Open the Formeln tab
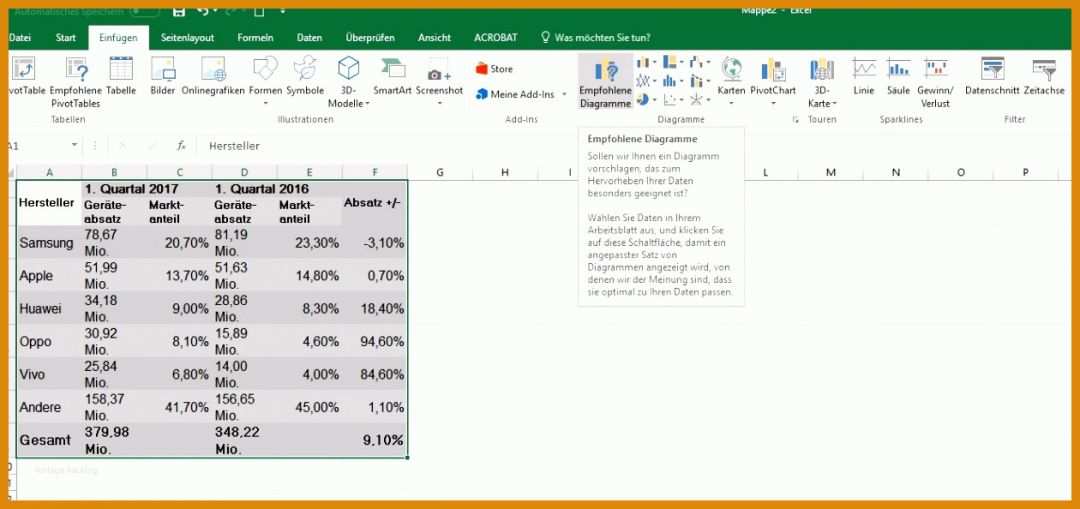Image resolution: width=1080 pixels, height=509 pixels. point(256,38)
